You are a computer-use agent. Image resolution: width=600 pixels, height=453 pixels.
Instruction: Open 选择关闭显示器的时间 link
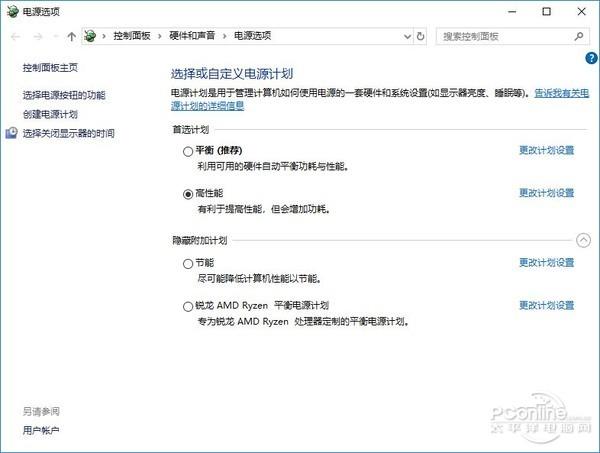pos(68,134)
